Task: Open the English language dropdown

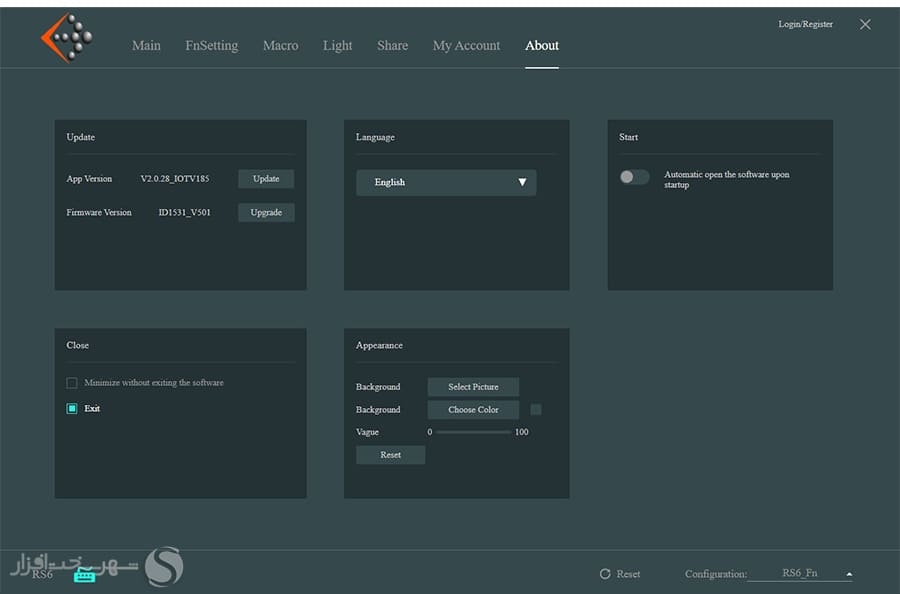Action: 446,182
